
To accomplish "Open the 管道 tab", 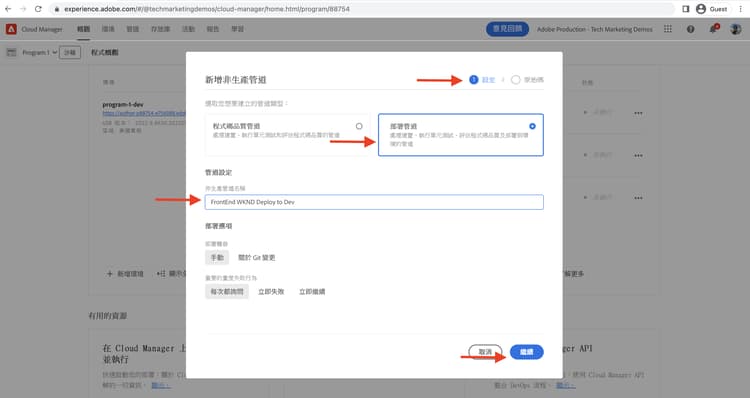I will pos(132,29).
